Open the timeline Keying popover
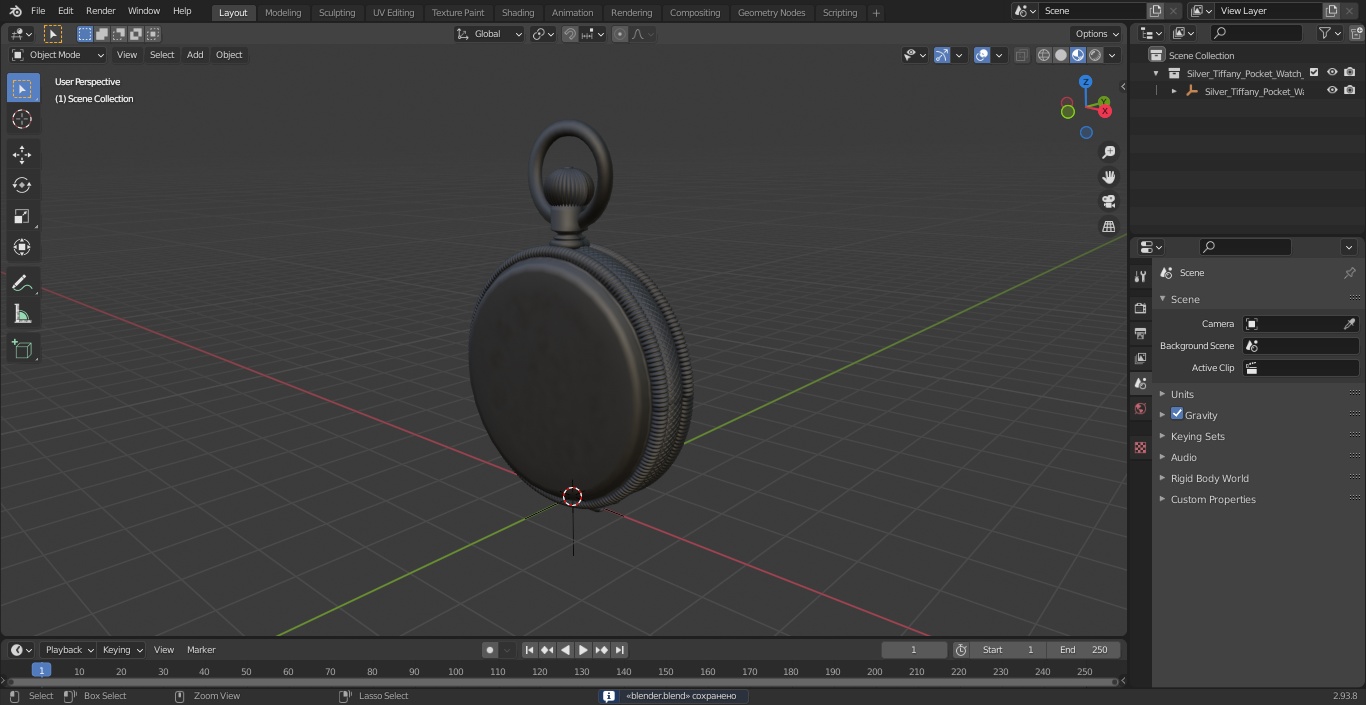 (x=121, y=650)
